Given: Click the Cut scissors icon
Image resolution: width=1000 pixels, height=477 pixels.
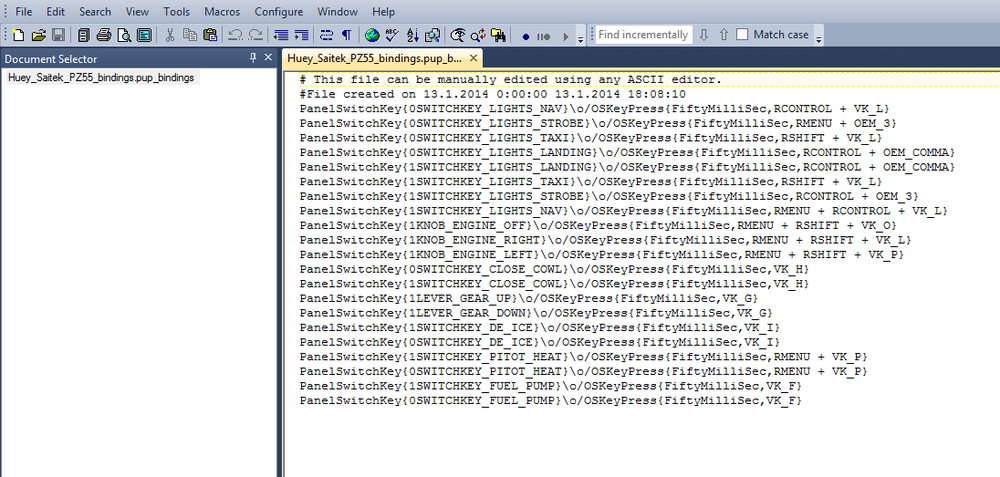Looking at the screenshot, I should tap(170, 35).
